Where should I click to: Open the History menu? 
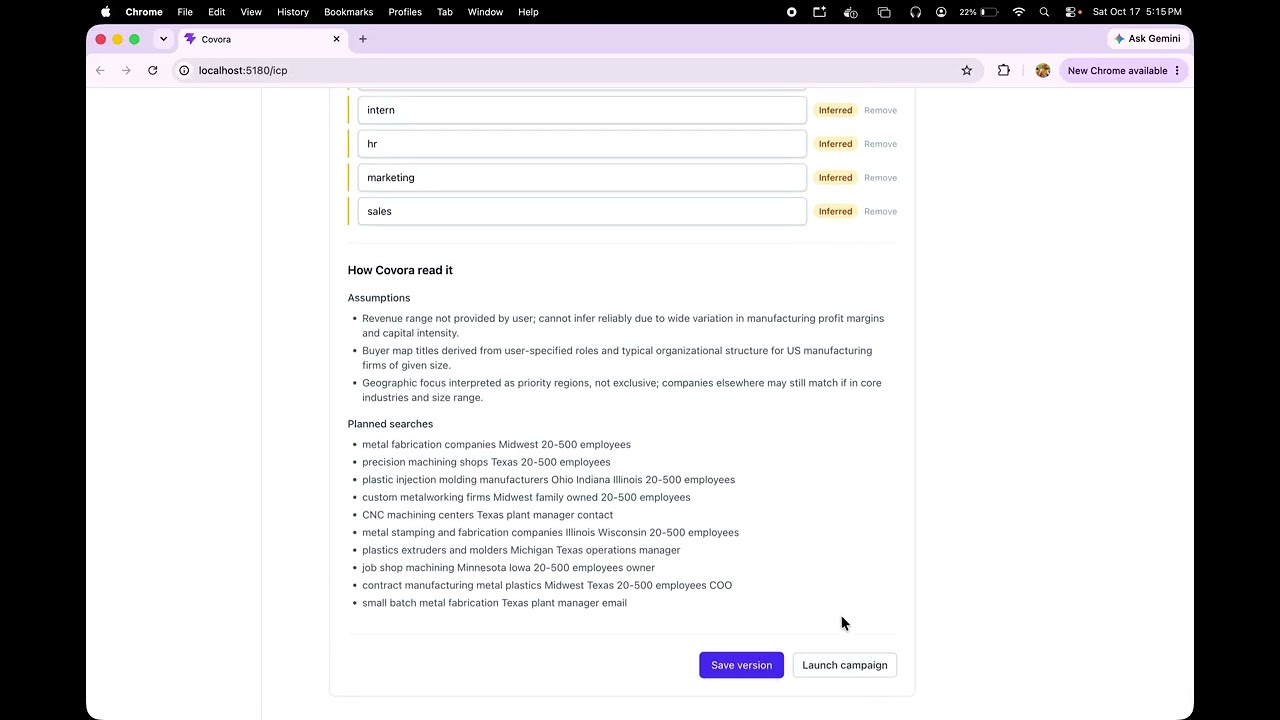[x=292, y=12]
